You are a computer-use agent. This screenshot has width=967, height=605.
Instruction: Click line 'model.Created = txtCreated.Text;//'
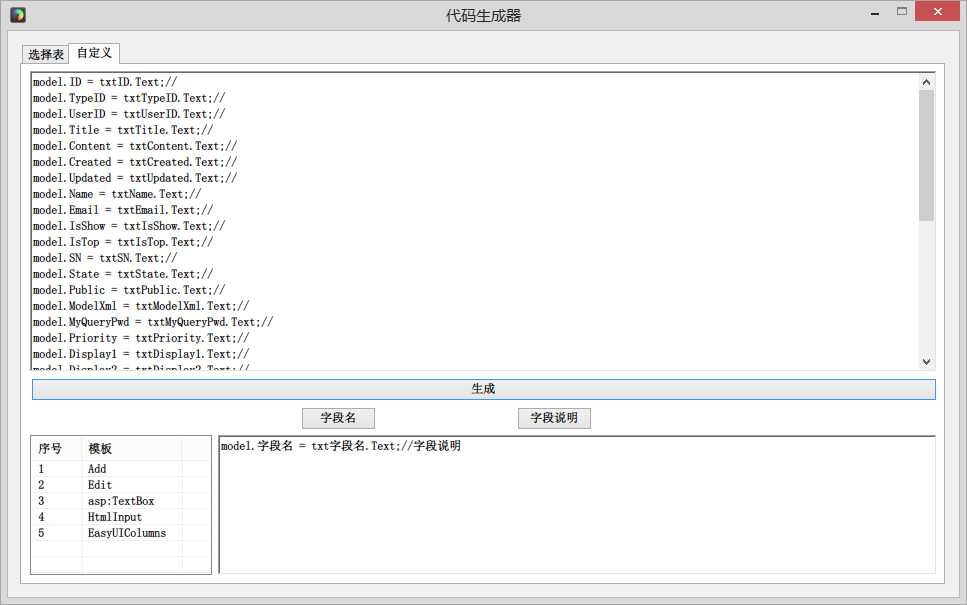click(x=135, y=162)
